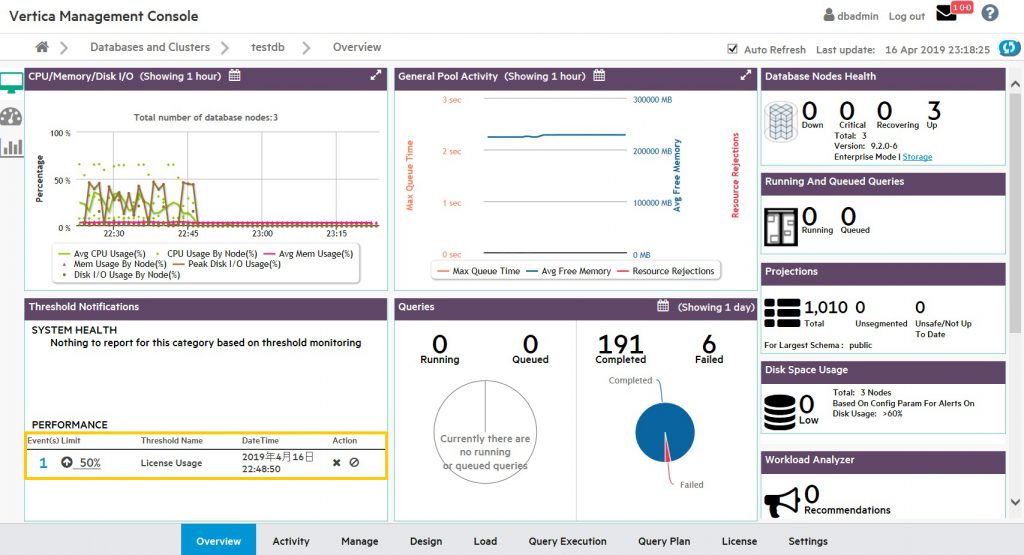Toggle the Auto Refresh checkbox
This screenshot has height=555, width=1024.
[x=733, y=49]
